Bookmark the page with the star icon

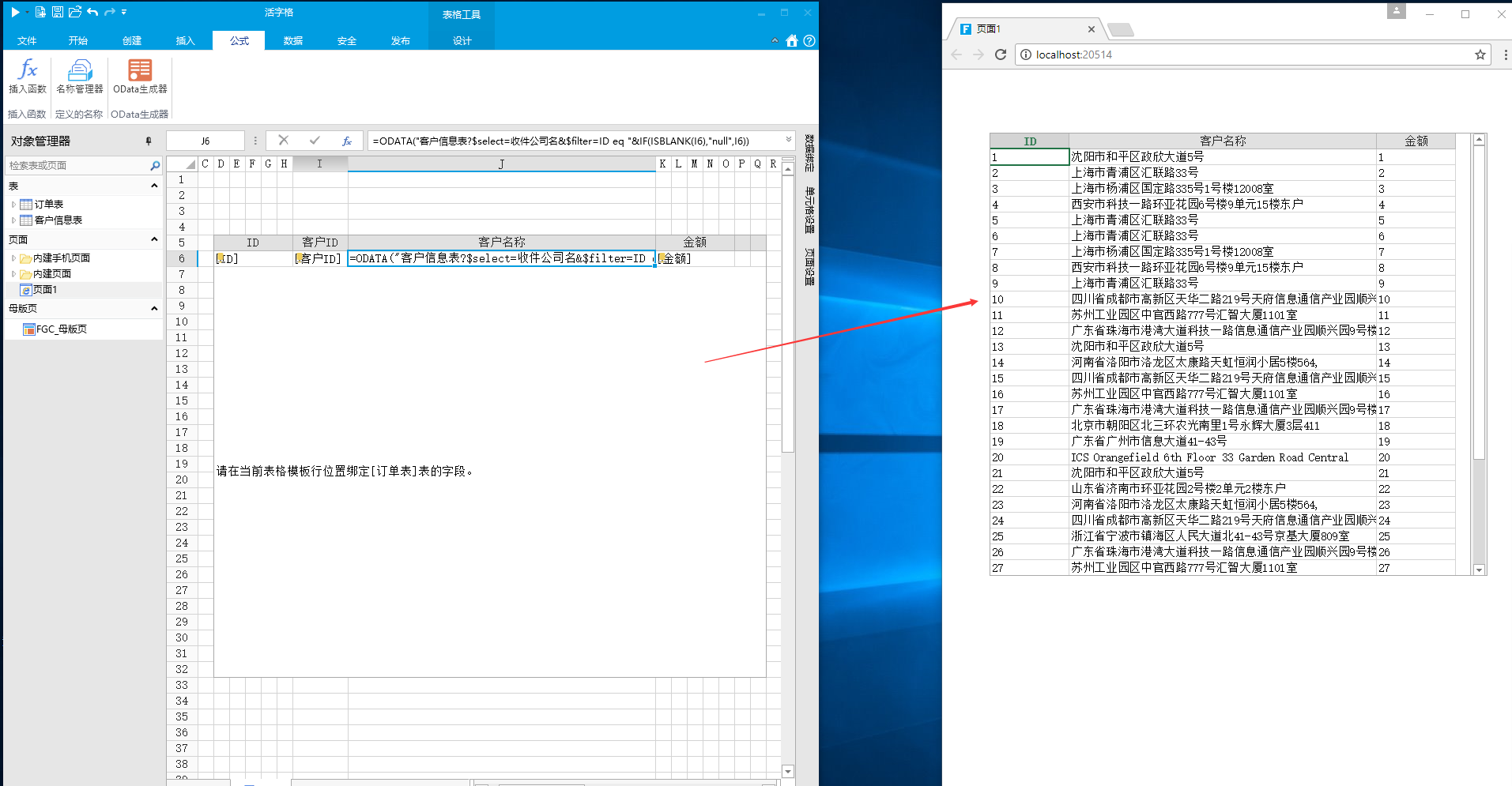click(1480, 55)
